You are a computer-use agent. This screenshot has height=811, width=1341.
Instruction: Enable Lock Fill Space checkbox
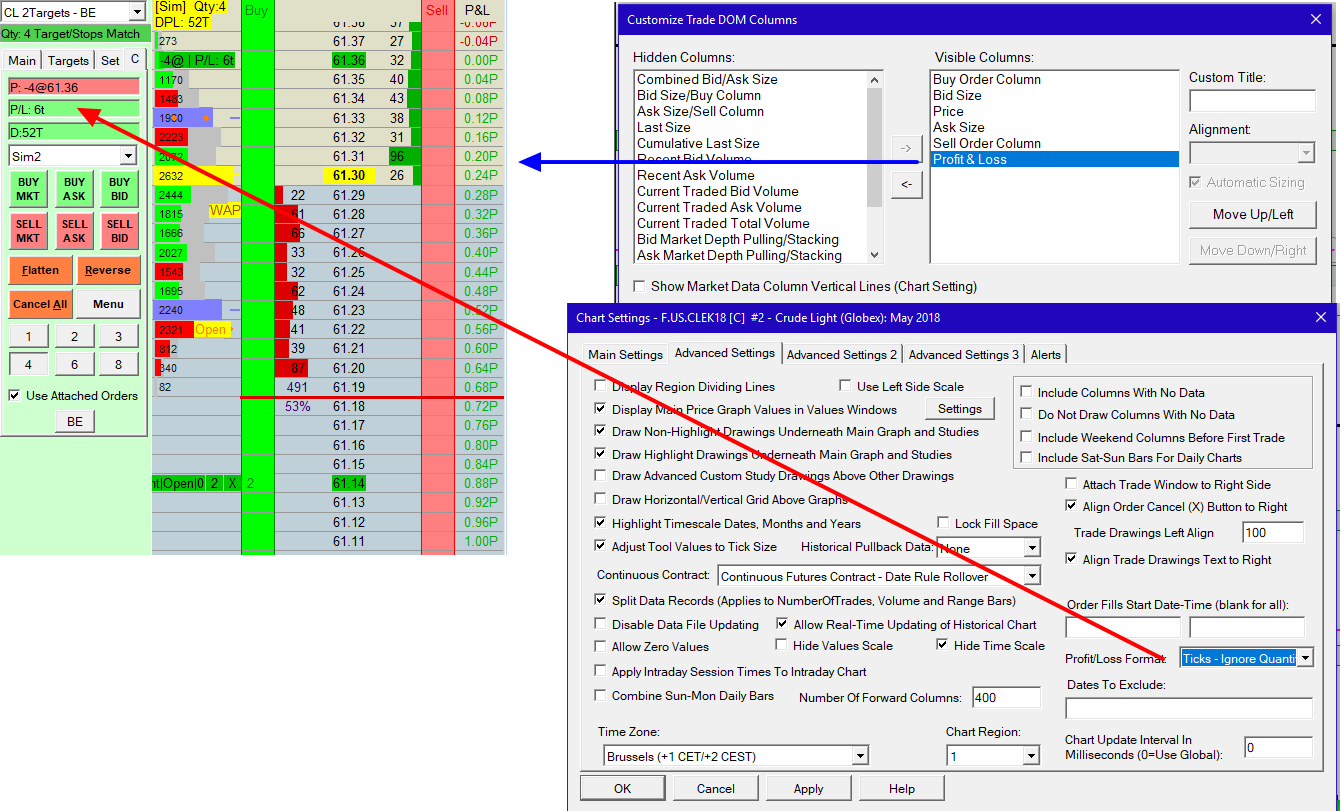point(944,523)
